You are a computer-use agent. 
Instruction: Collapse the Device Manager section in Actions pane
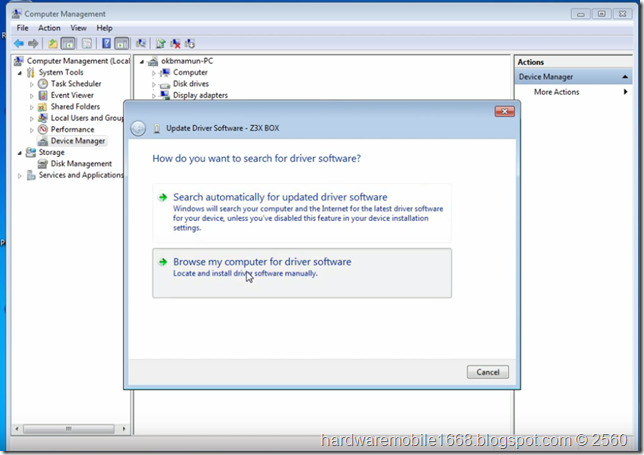[x=625, y=77]
